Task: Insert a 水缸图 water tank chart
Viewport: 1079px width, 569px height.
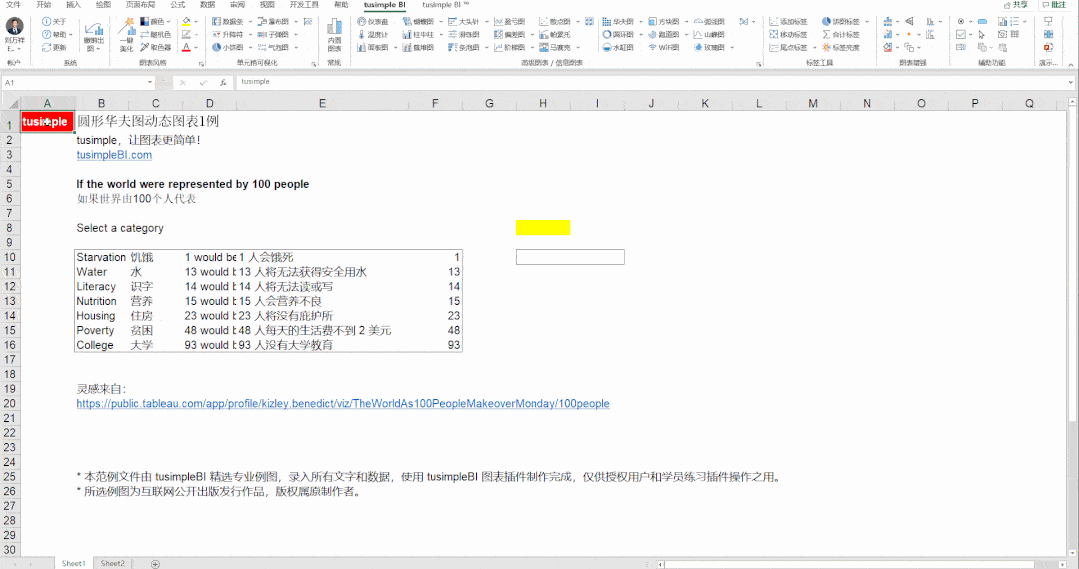Action: point(618,47)
